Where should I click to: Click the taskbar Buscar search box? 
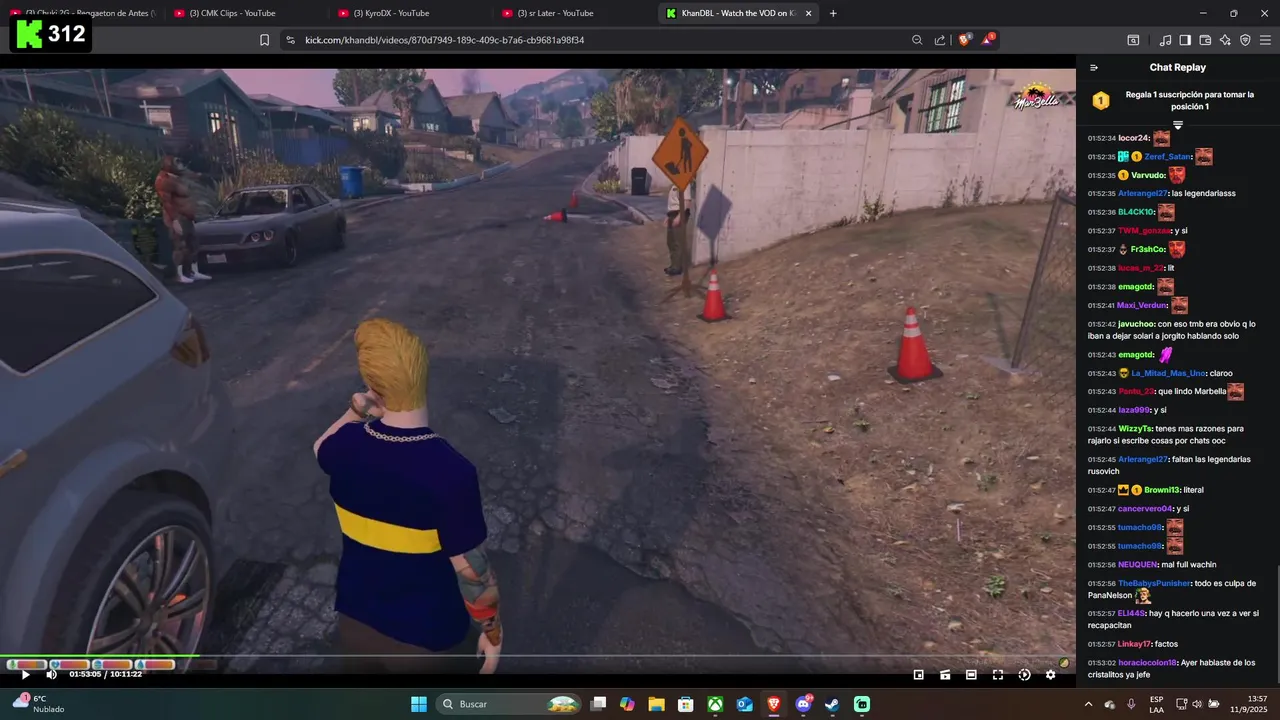(510, 704)
